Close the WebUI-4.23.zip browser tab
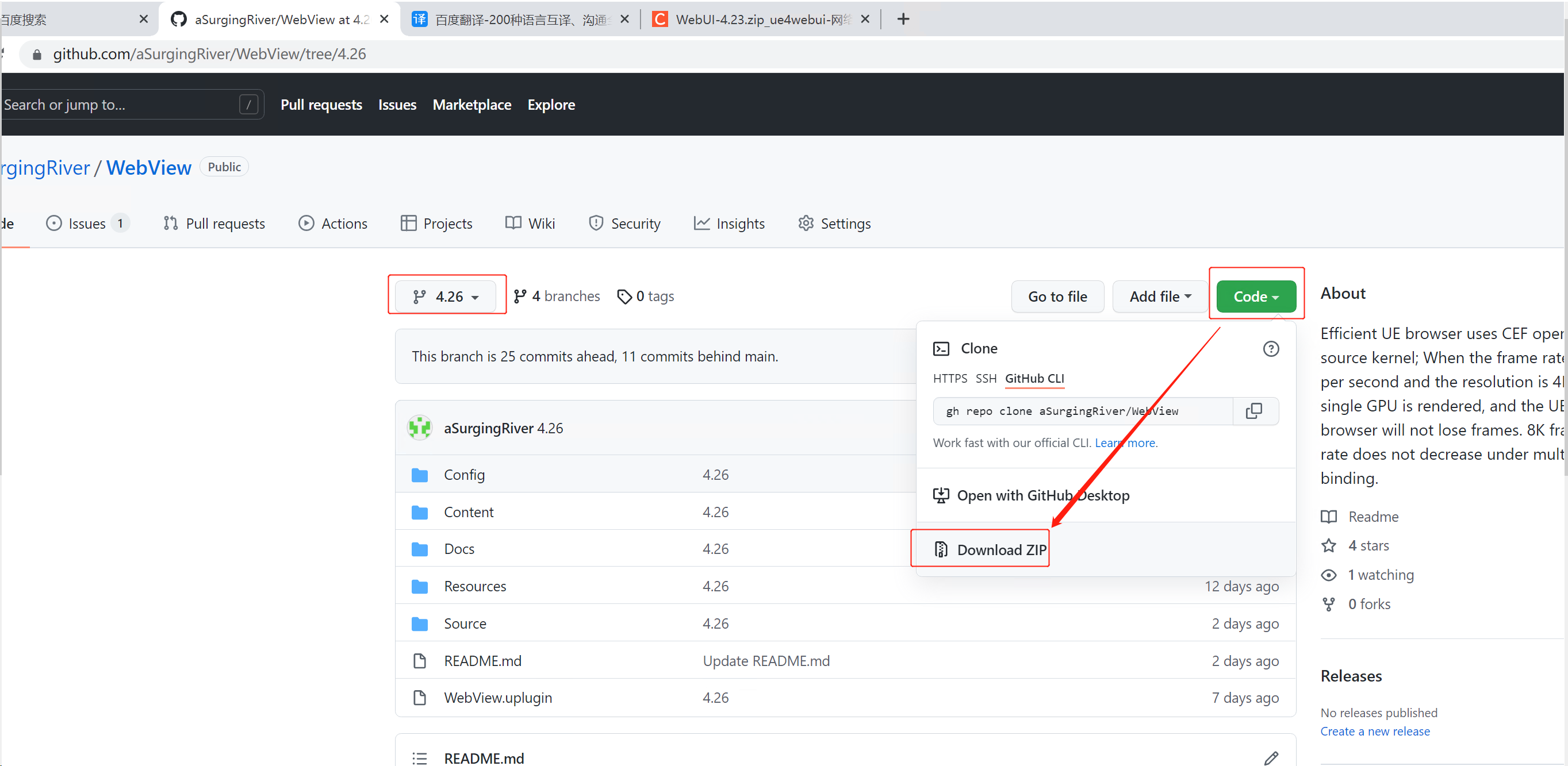The height and width of the screenshot is (766, 1568). [x=865, y=20]
